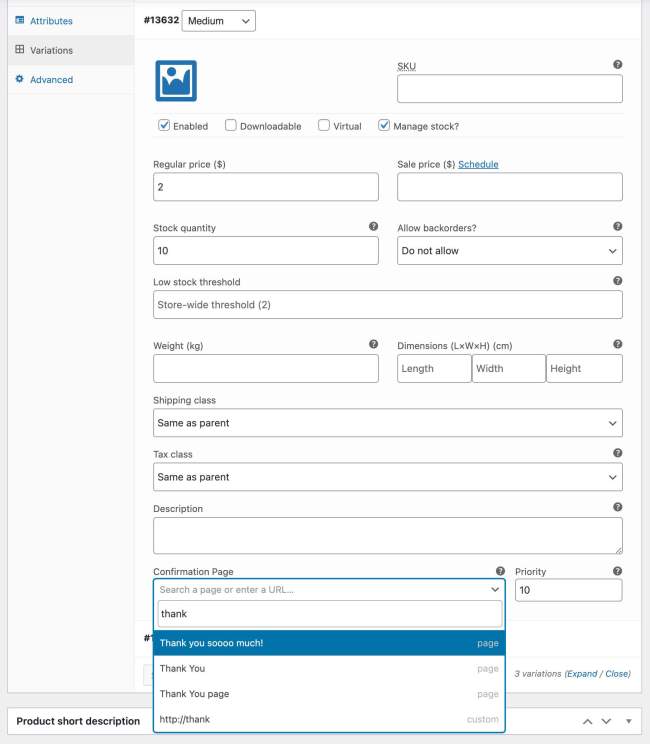Open the Advanced tab
The width and height of the screenshot is (650, 744).
pos(51,80)
